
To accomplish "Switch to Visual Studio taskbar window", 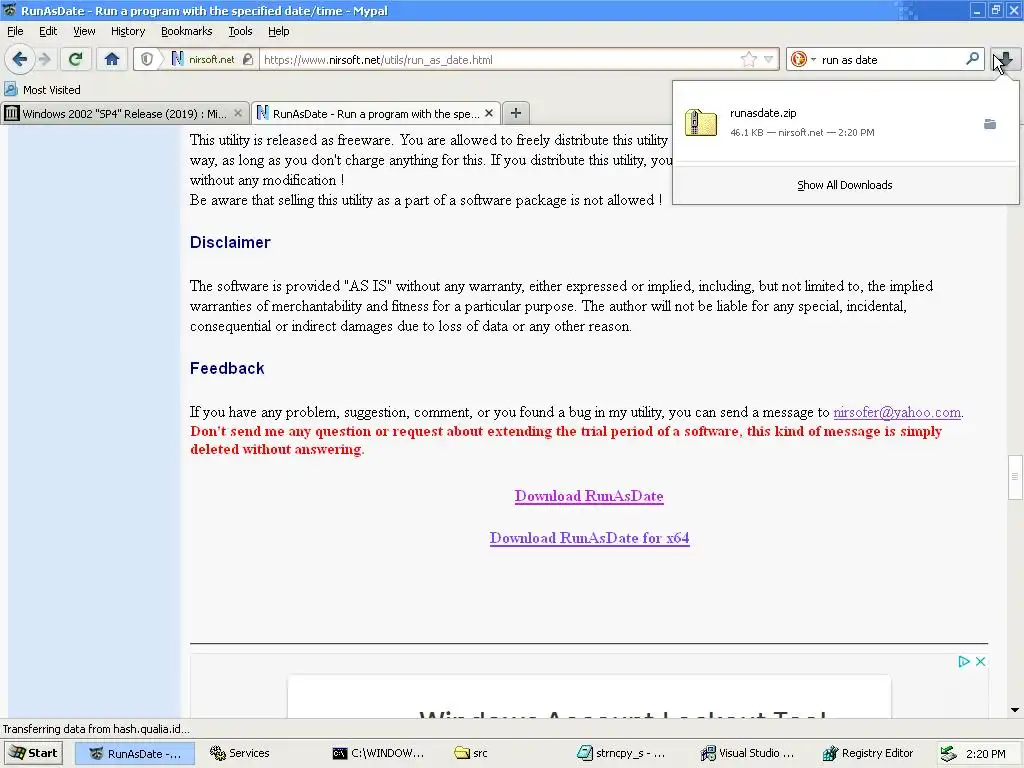I will click(748, 753).
